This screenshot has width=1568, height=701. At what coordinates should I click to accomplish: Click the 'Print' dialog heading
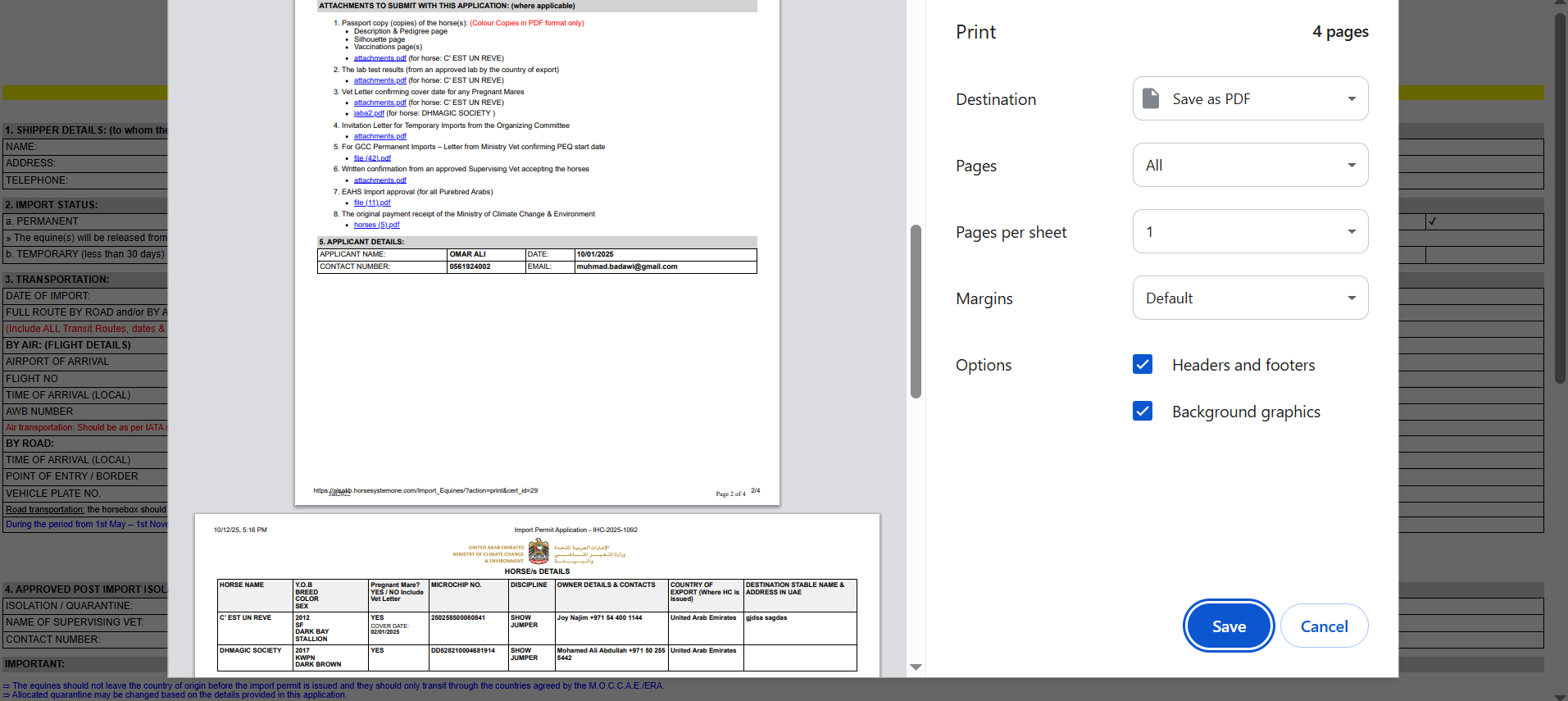[x=975, y=32]
